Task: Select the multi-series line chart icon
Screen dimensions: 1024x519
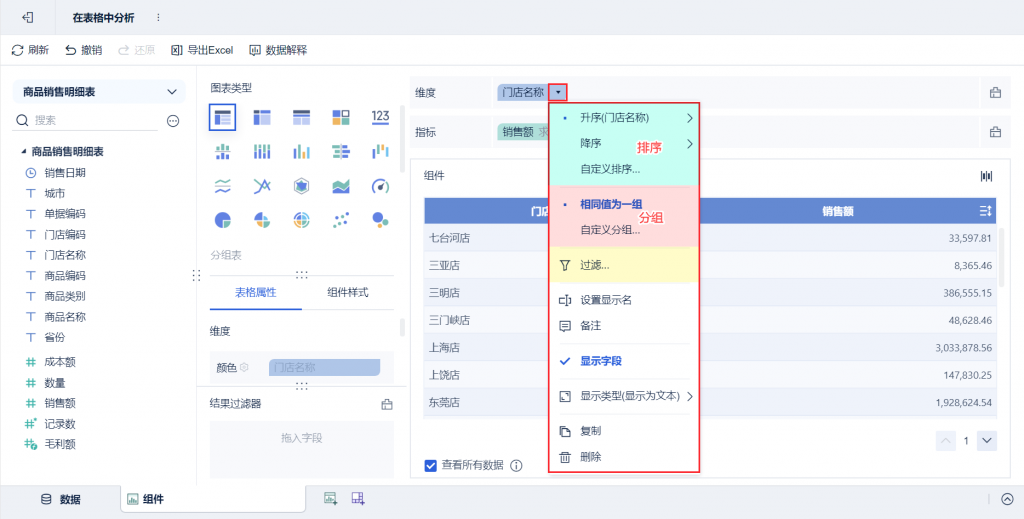Action: tap(262, 187)
